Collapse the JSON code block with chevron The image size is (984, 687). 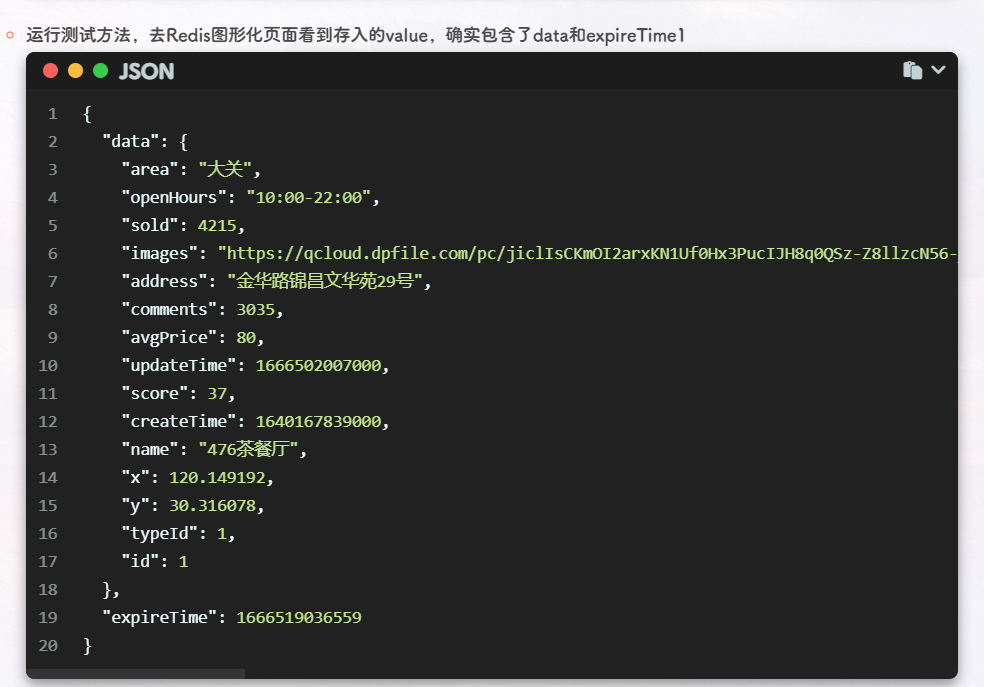click(x=938, y=70)
